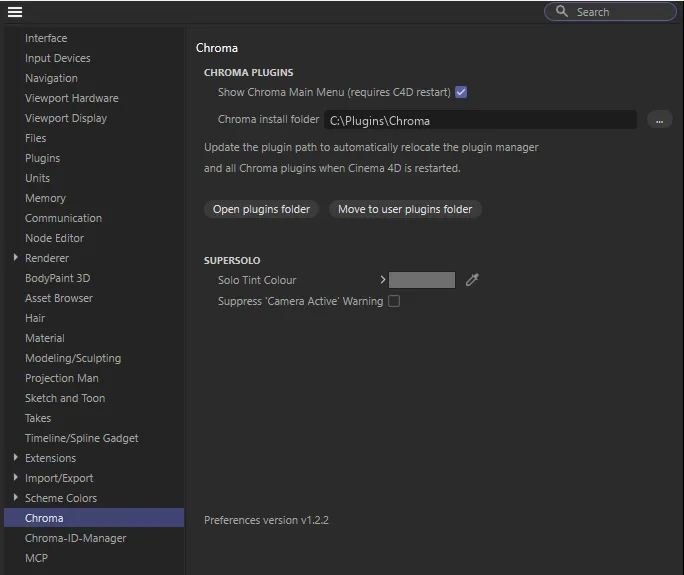Image resolution: width=684 pixels, height=575 pixels.
Task: Open Node Editor preferences
Action: point(54,238)
